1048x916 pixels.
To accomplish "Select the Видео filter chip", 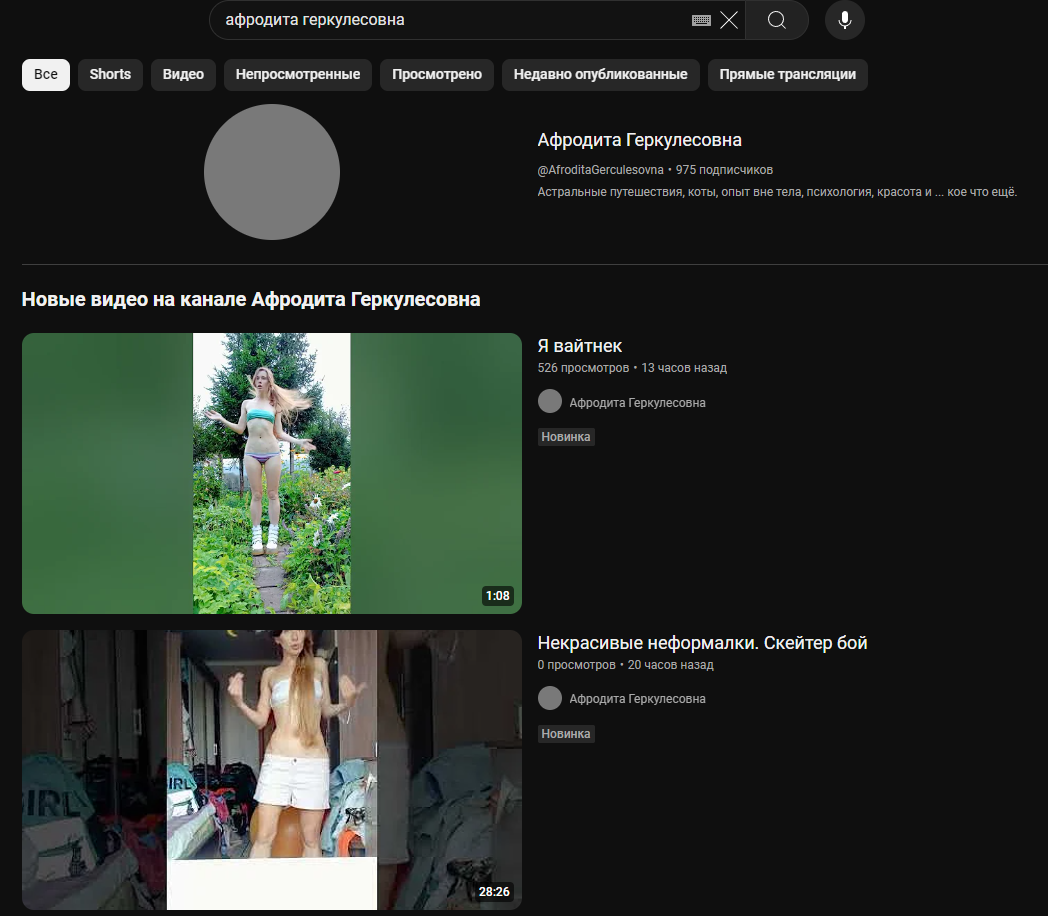I will pyautogui.click(x=183, y=74).
